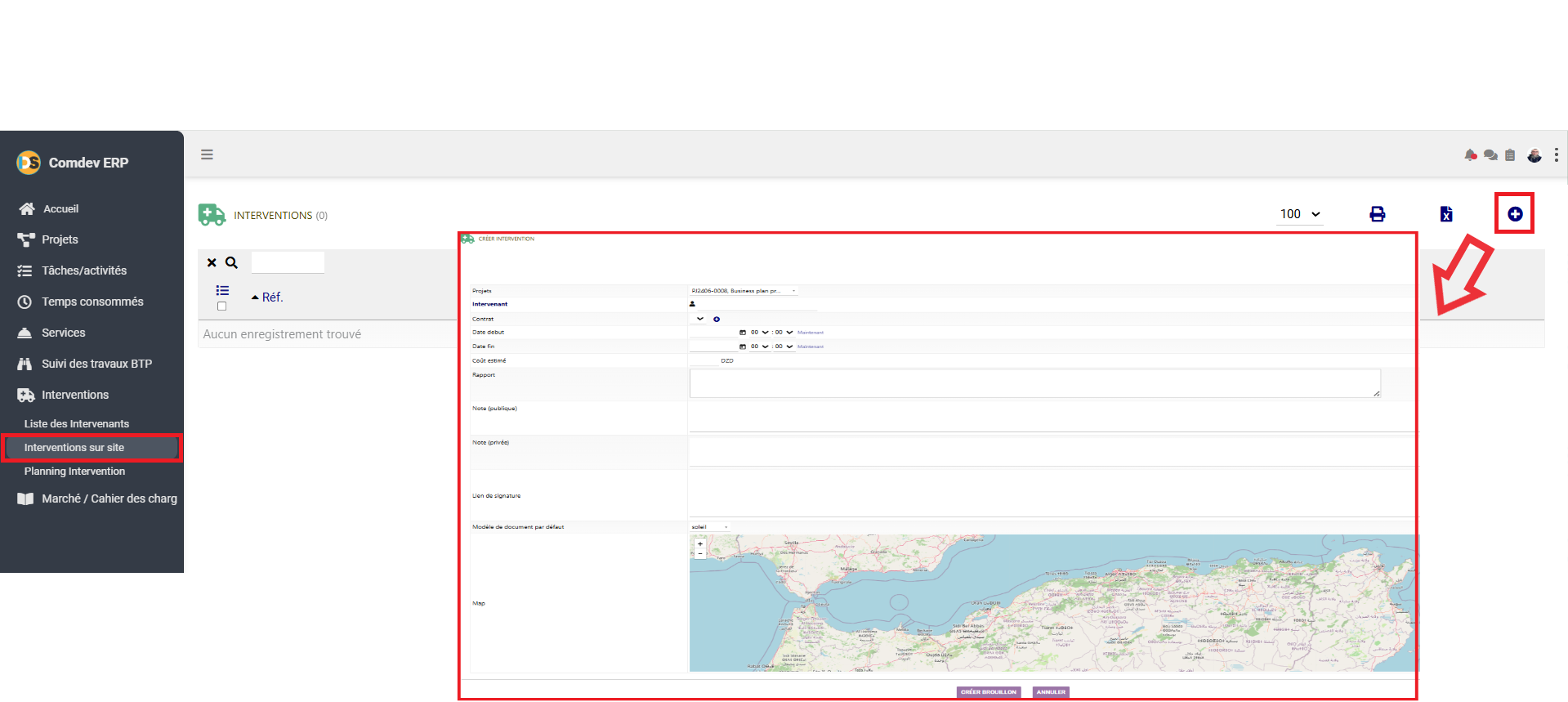The image size is (1568, 702).
Task: Open the chat messages icon
Action: [1490, 154]
